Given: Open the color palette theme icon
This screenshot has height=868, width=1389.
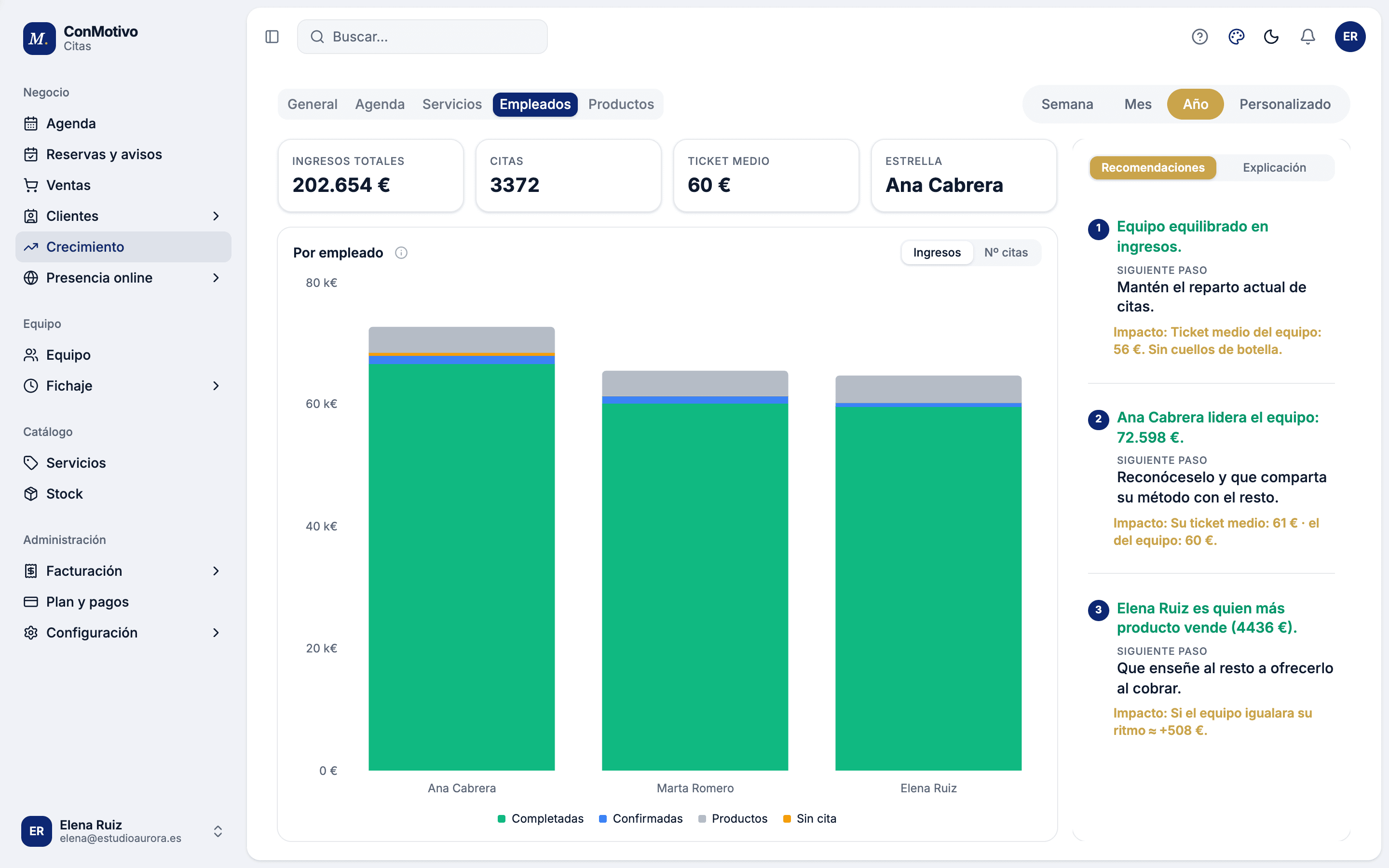Looking at the screenshot, I should 1236,37.
